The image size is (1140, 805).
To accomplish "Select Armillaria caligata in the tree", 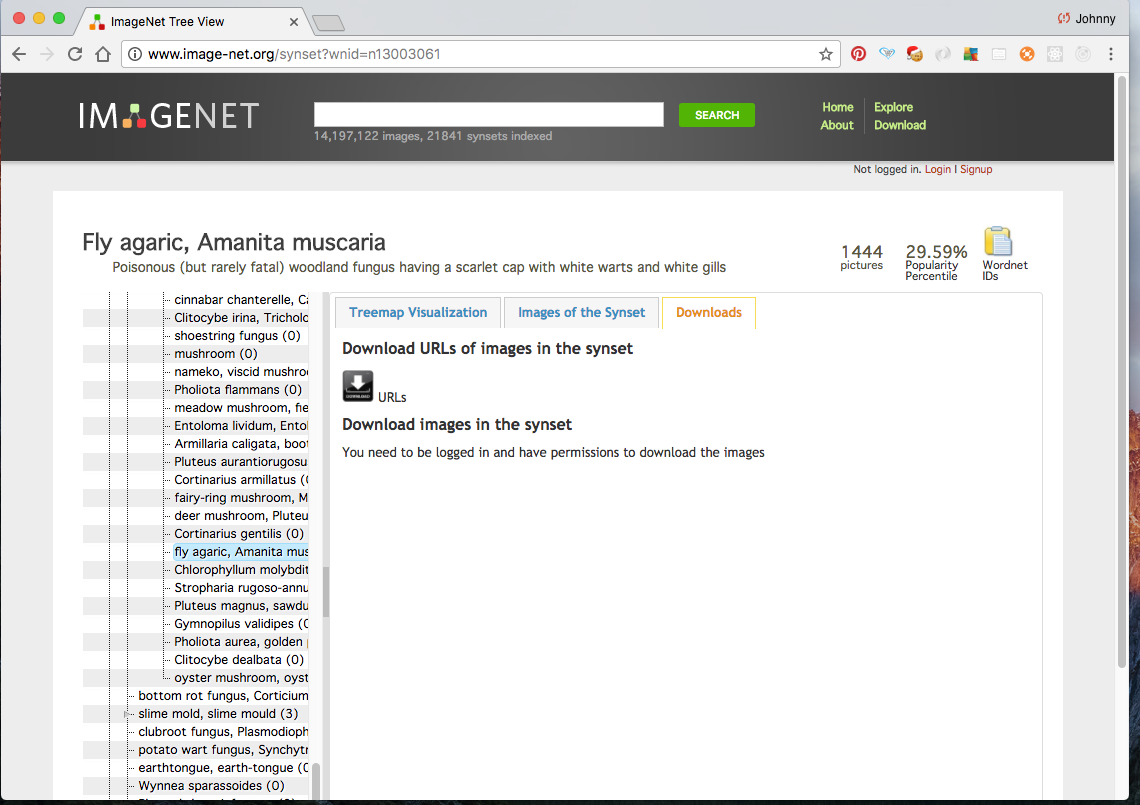I will (241, 444).
